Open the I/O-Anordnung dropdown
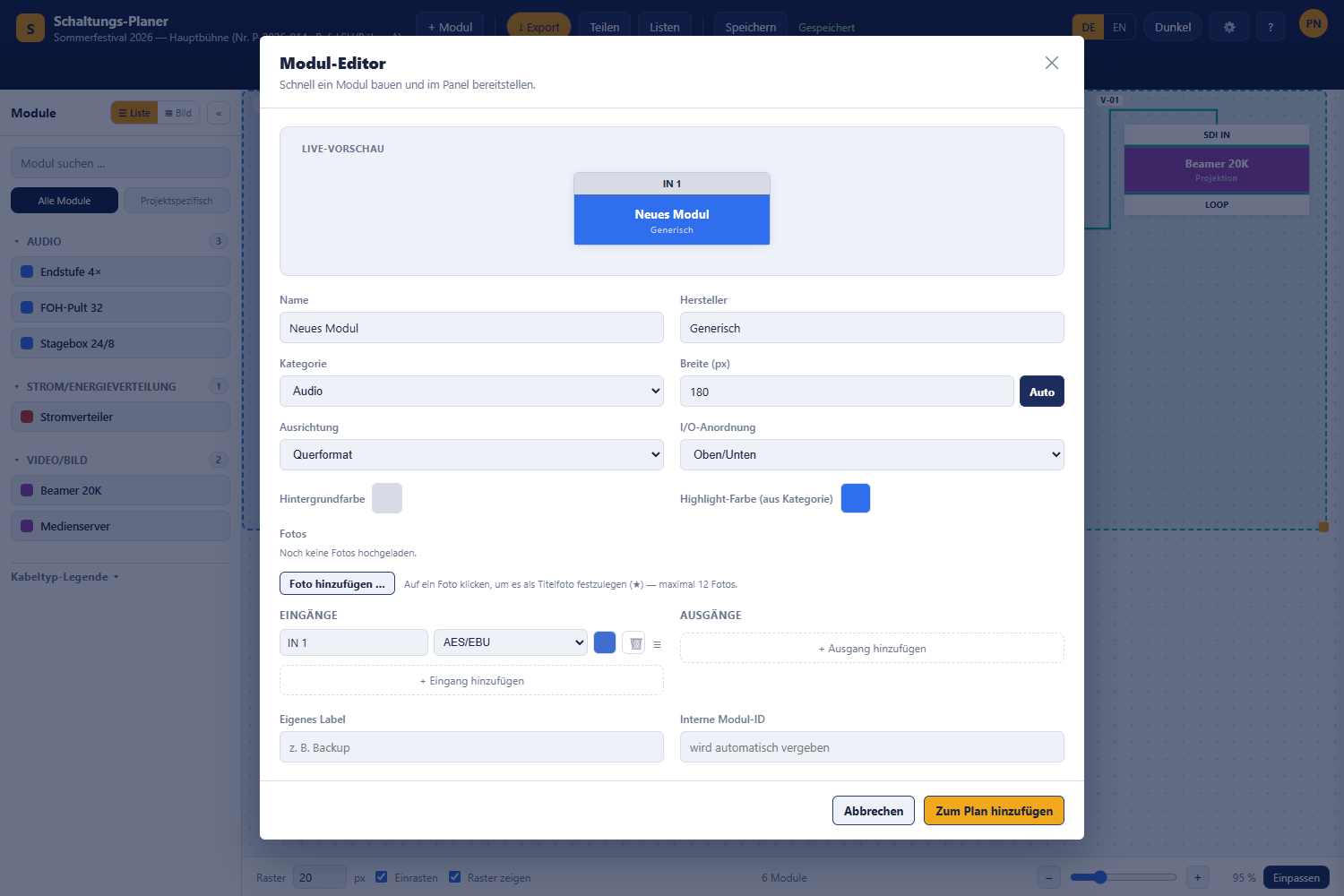1344x896 pixels. coord(872,455)
